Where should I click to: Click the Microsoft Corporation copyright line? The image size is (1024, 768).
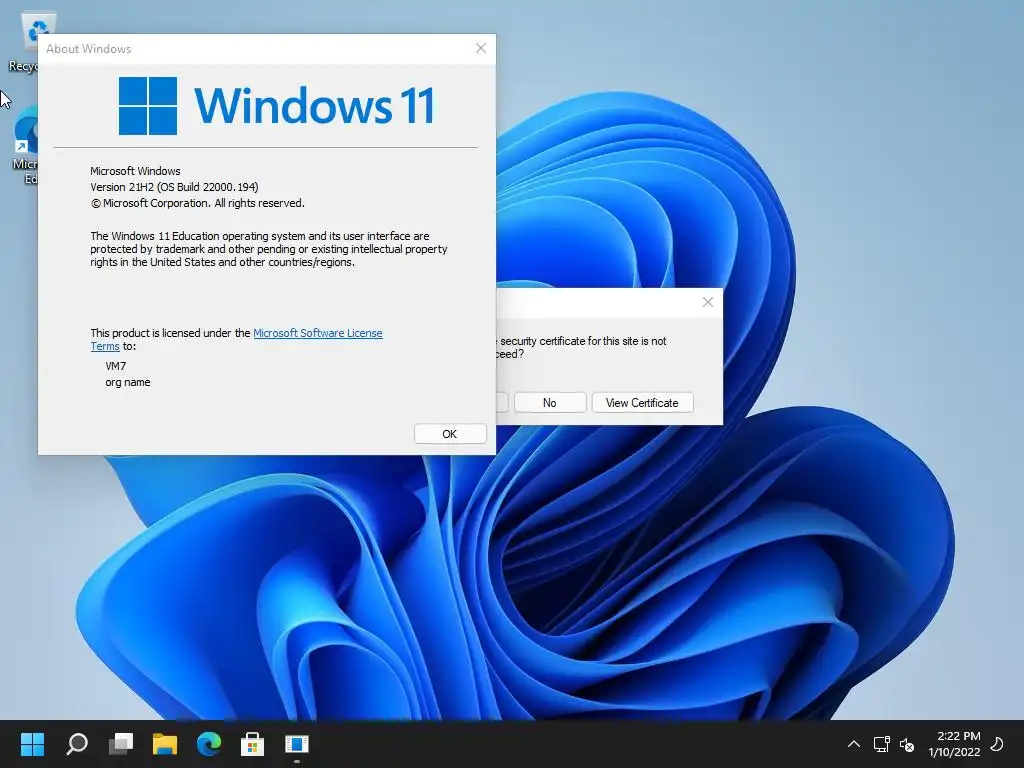[x=197, y=203]
